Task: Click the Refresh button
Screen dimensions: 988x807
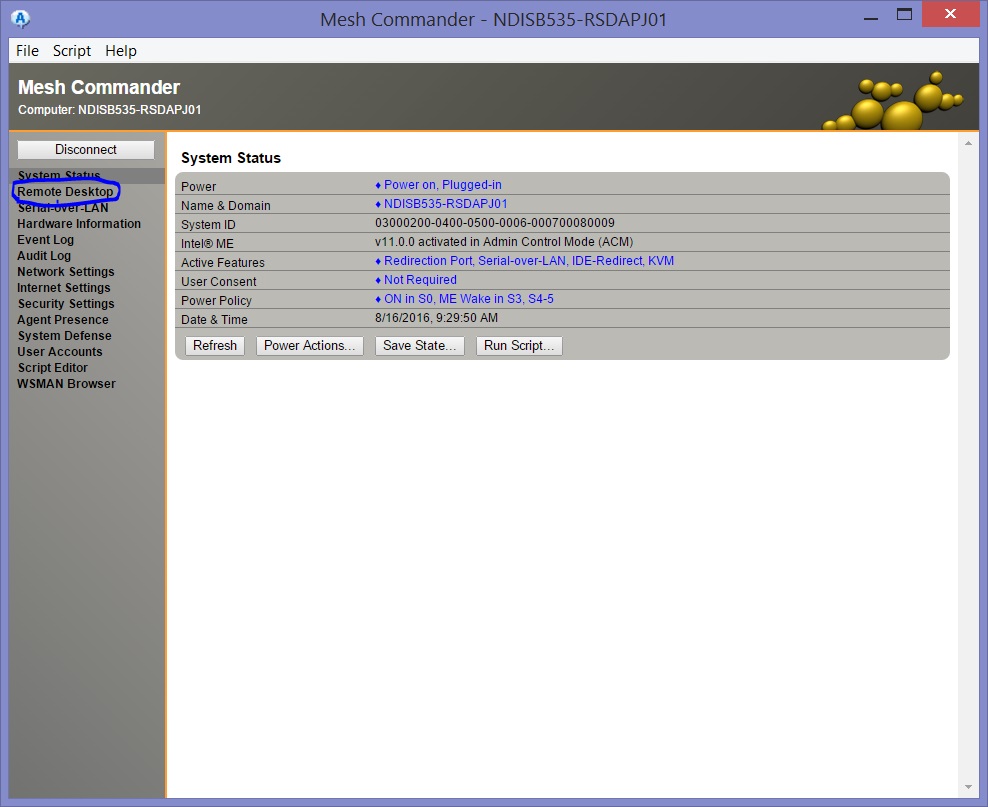Action: click(x=215, y=346)
